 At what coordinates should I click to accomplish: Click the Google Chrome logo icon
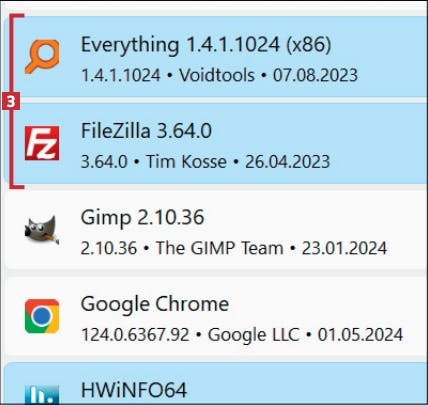(x=42, y=316)
